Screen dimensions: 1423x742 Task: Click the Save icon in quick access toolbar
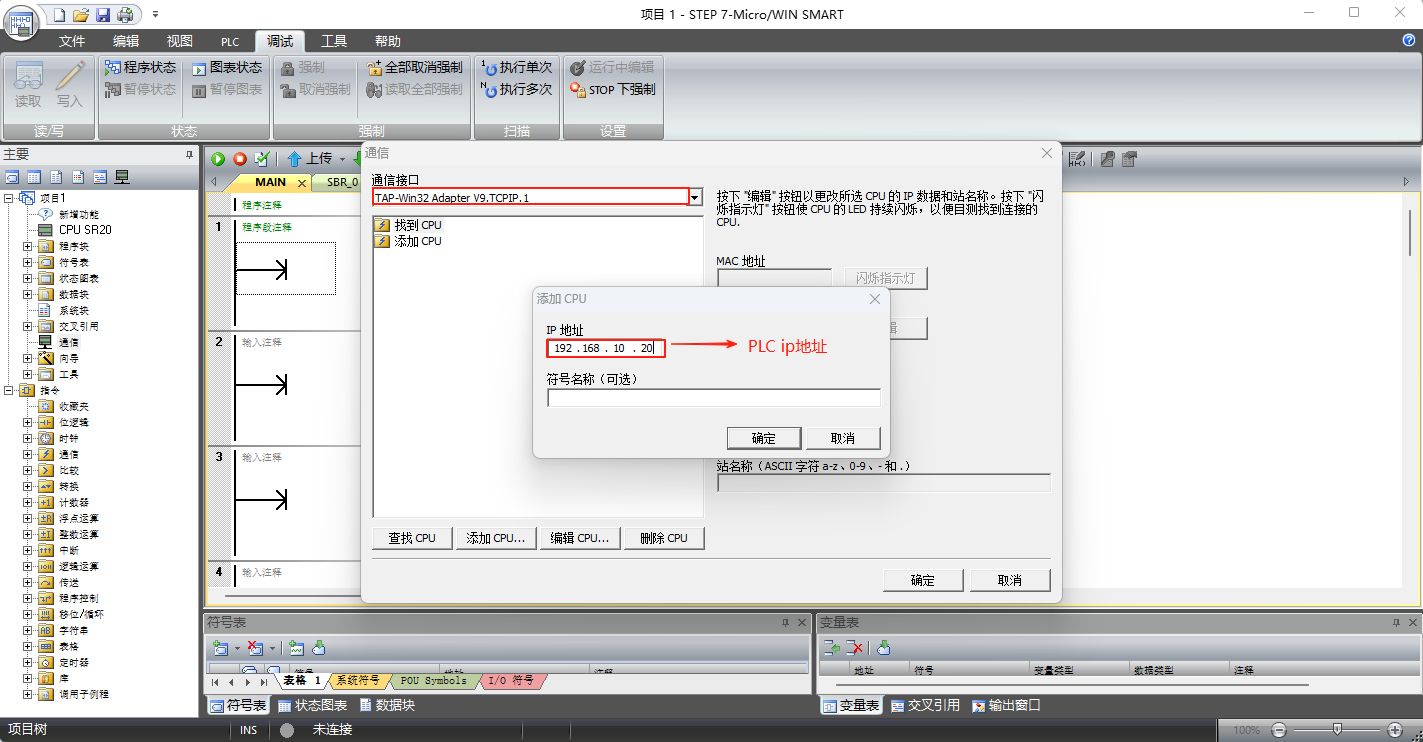click(x=102, y=15)
